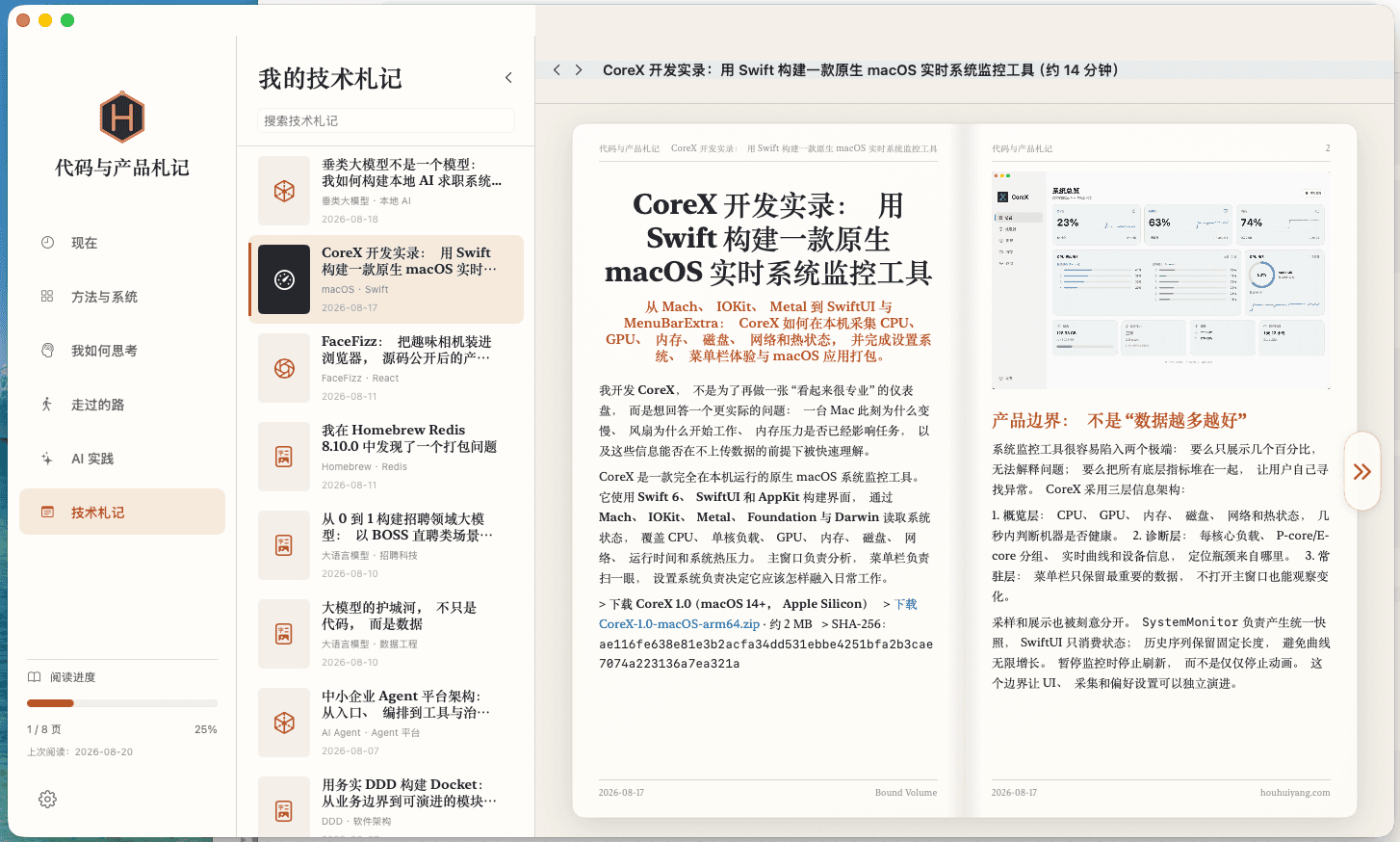Click the walking figure icon beside 走过的路

(x=47, y=405)
